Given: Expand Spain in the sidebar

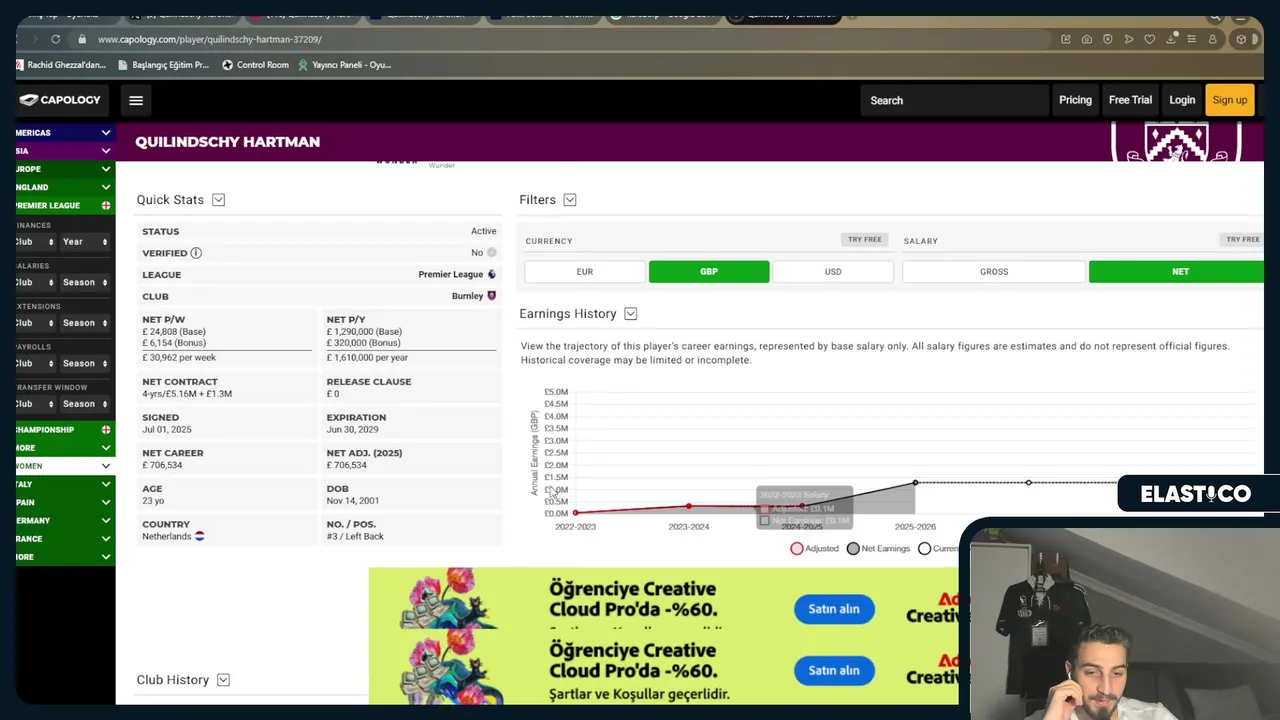Looking at the screenshot, I should point(65,502).
